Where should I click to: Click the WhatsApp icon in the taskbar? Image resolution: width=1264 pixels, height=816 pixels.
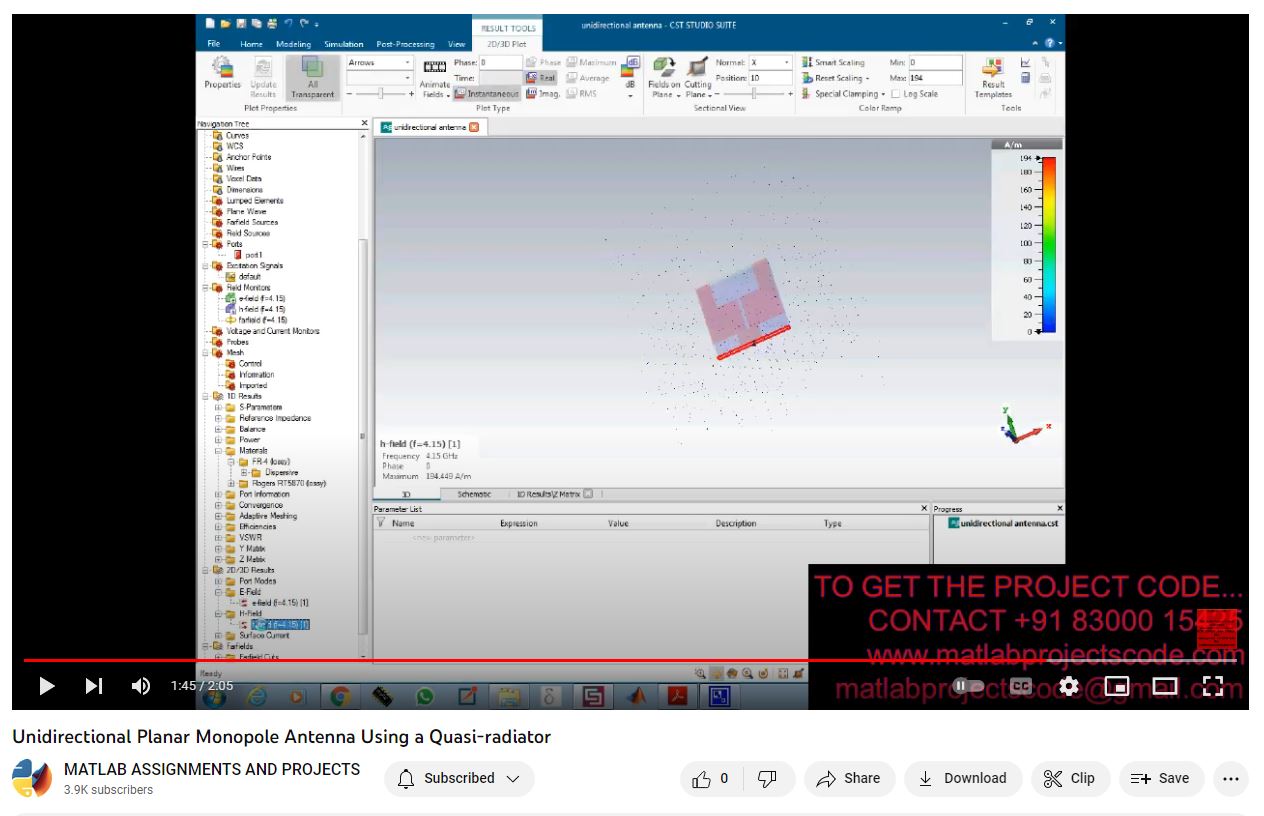click(425, 696)
